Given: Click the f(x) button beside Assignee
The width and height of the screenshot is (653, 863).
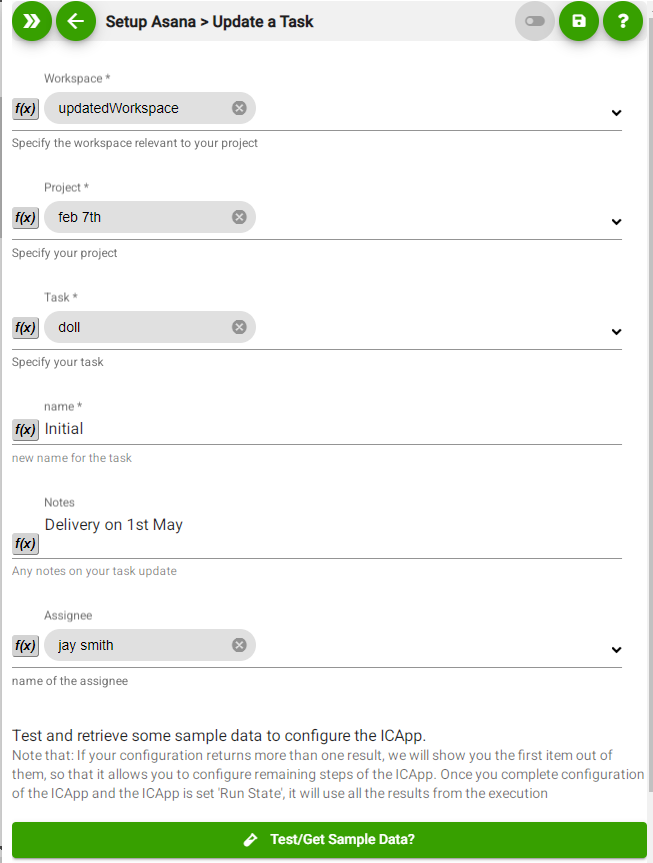Looking at the screenshot, I should (x=25, y=646).
